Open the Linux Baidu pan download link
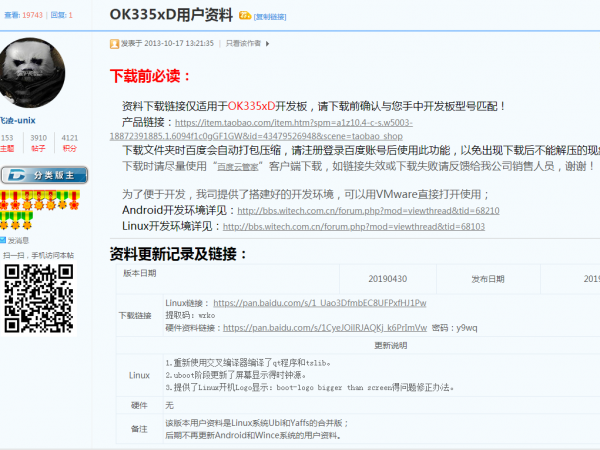This screenshot has width=600, height=450. [x=320, y=302]
